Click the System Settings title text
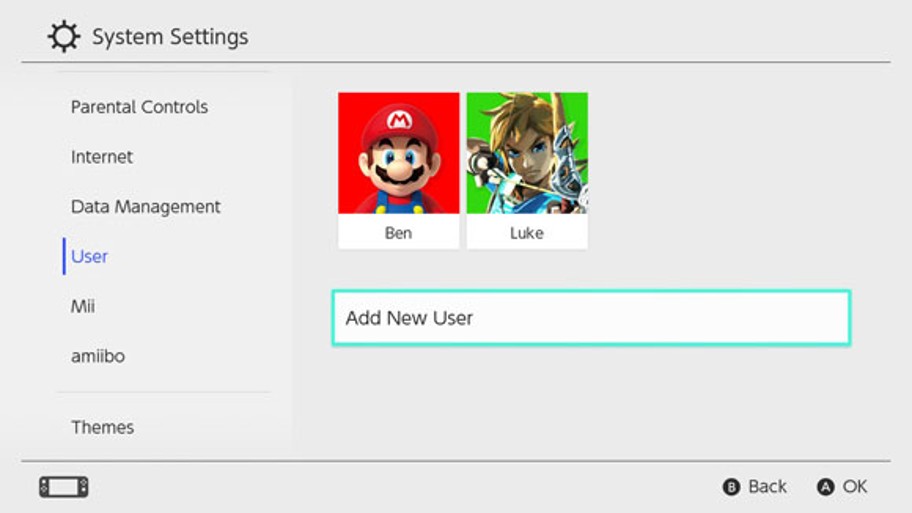Image resolution: width=912 pixels, height=513 pixels. pyautogui.click(x=170, y=38)
